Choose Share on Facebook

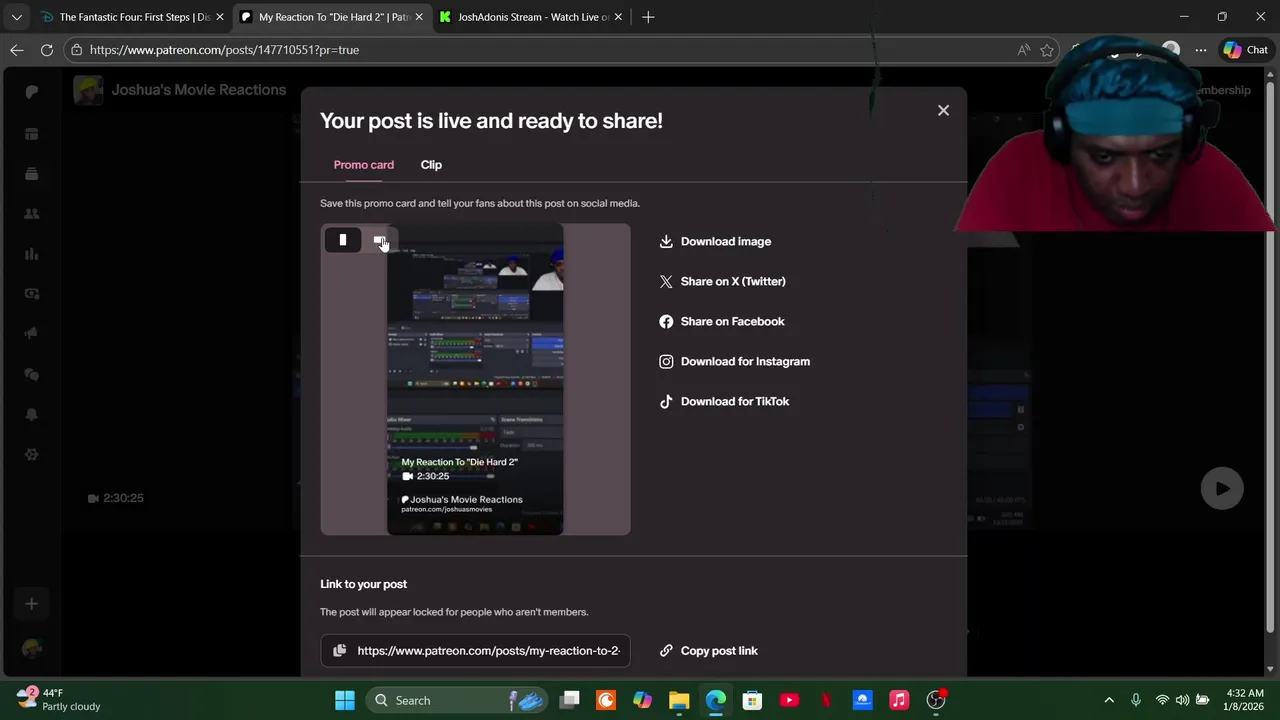[x=732, y=321]
